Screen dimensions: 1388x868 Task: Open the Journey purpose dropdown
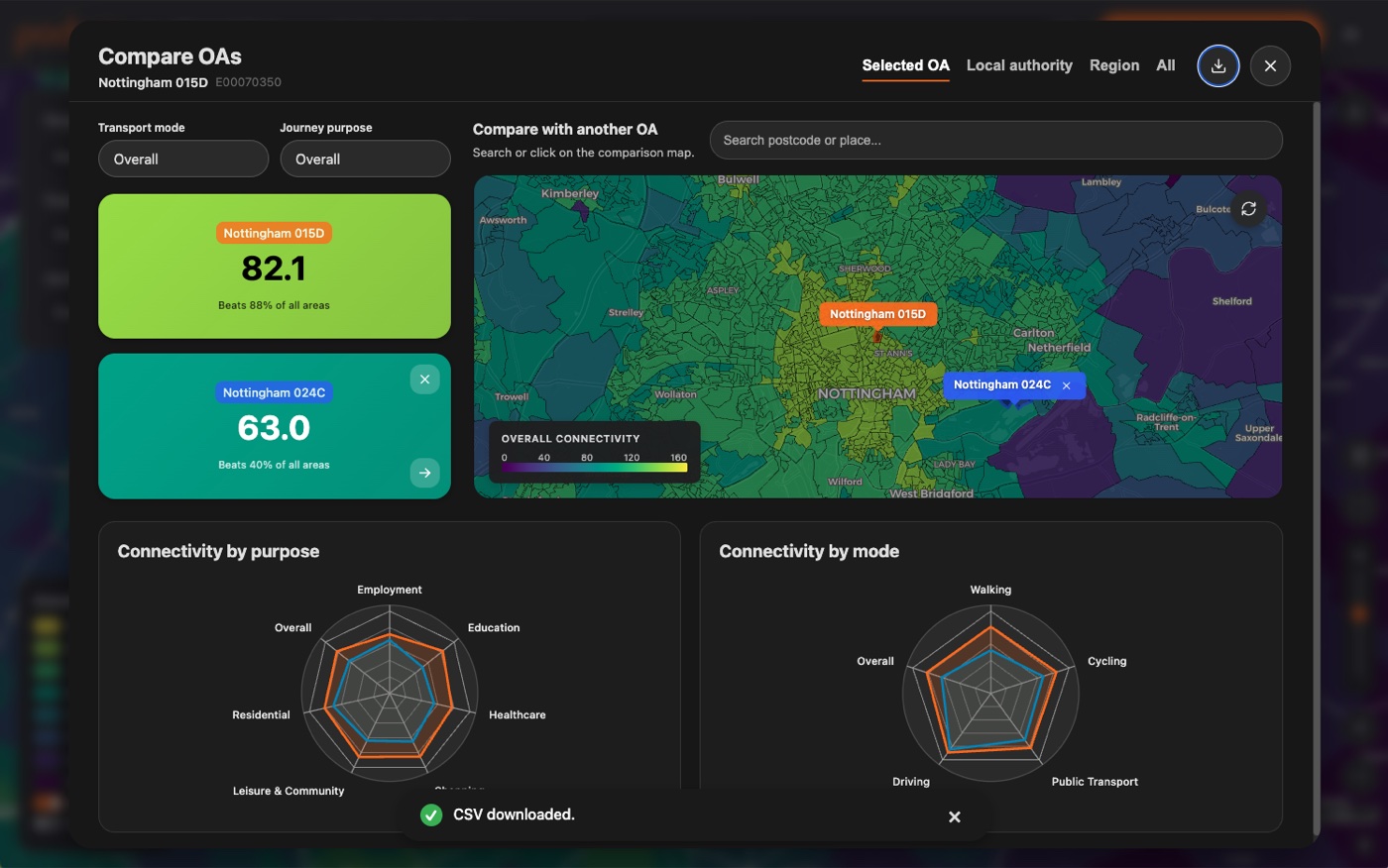coord(365,159)
